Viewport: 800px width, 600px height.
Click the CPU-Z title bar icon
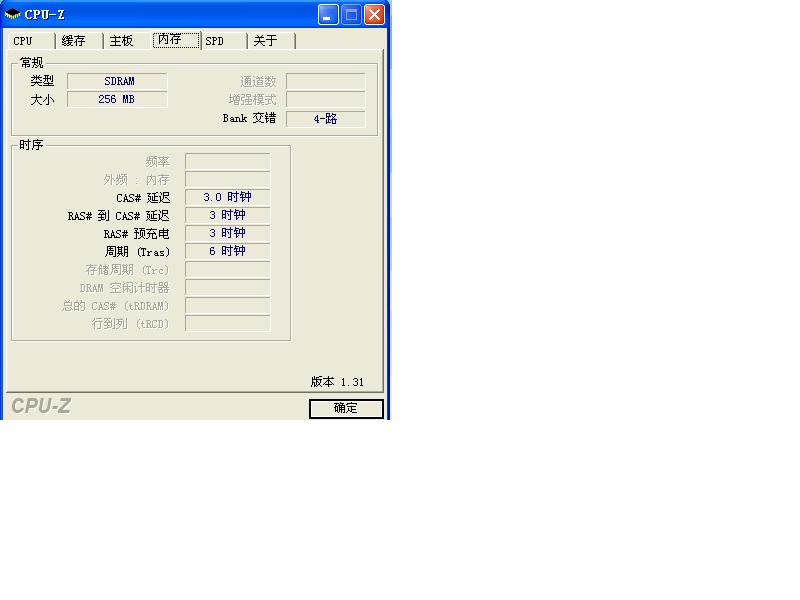tap(12, 14)
